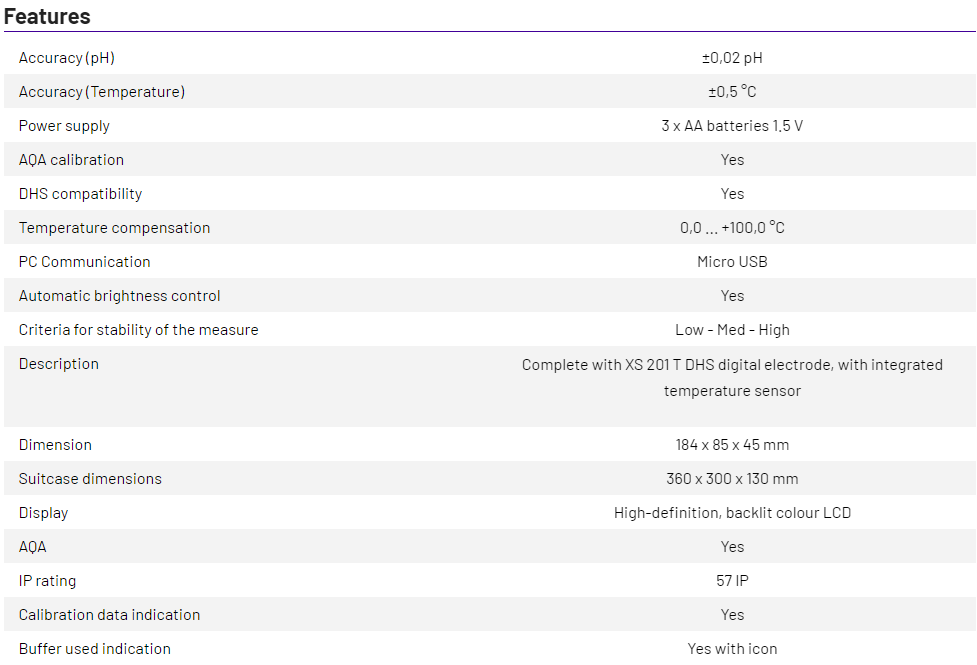The width and height of the screenshot is (977, 665).
Task: Click the Description row label
Action: [58, 364]
